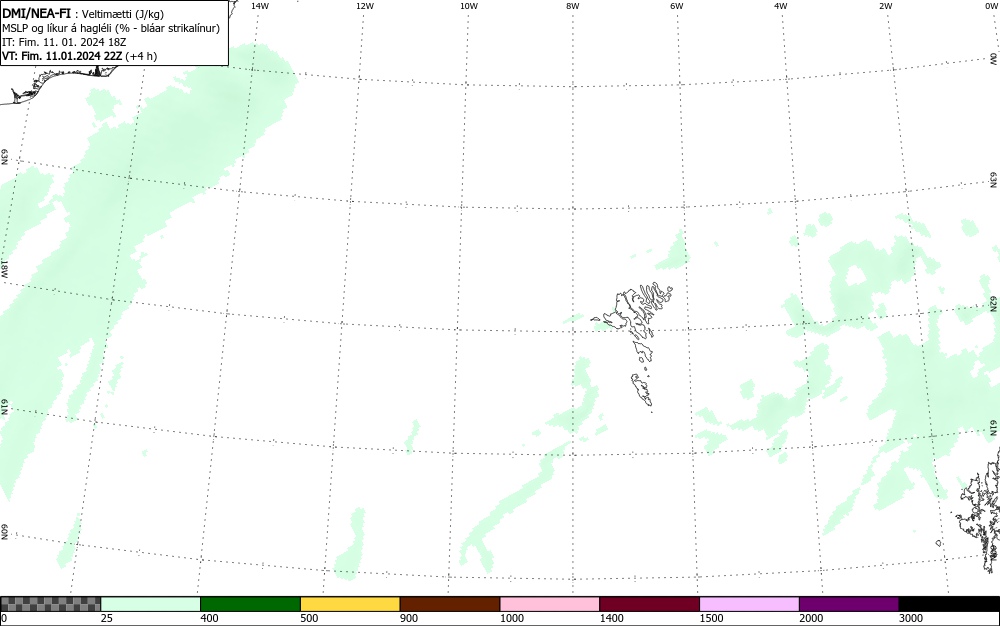
Task: Click the 4W longitude label
Action: click(x=781, y=6)
